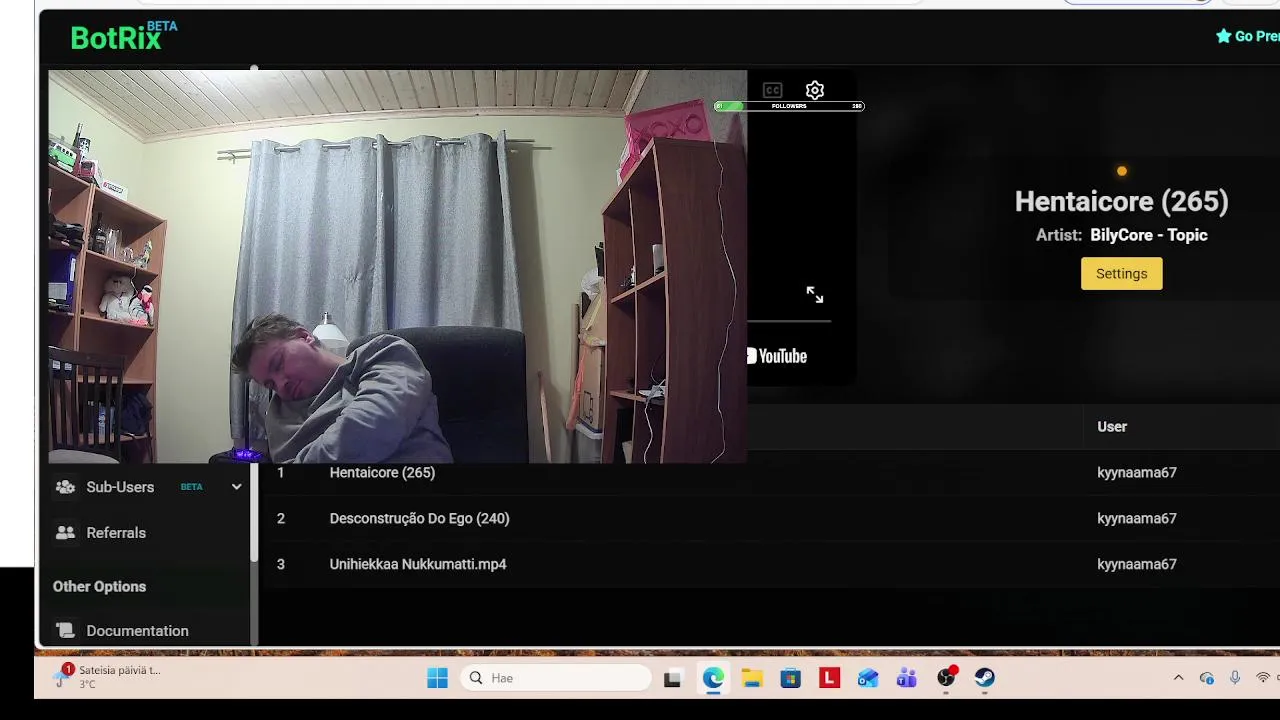1280x720 pixels.
Task: Expand the video player to fullscreen
Action: pos(815,295)
